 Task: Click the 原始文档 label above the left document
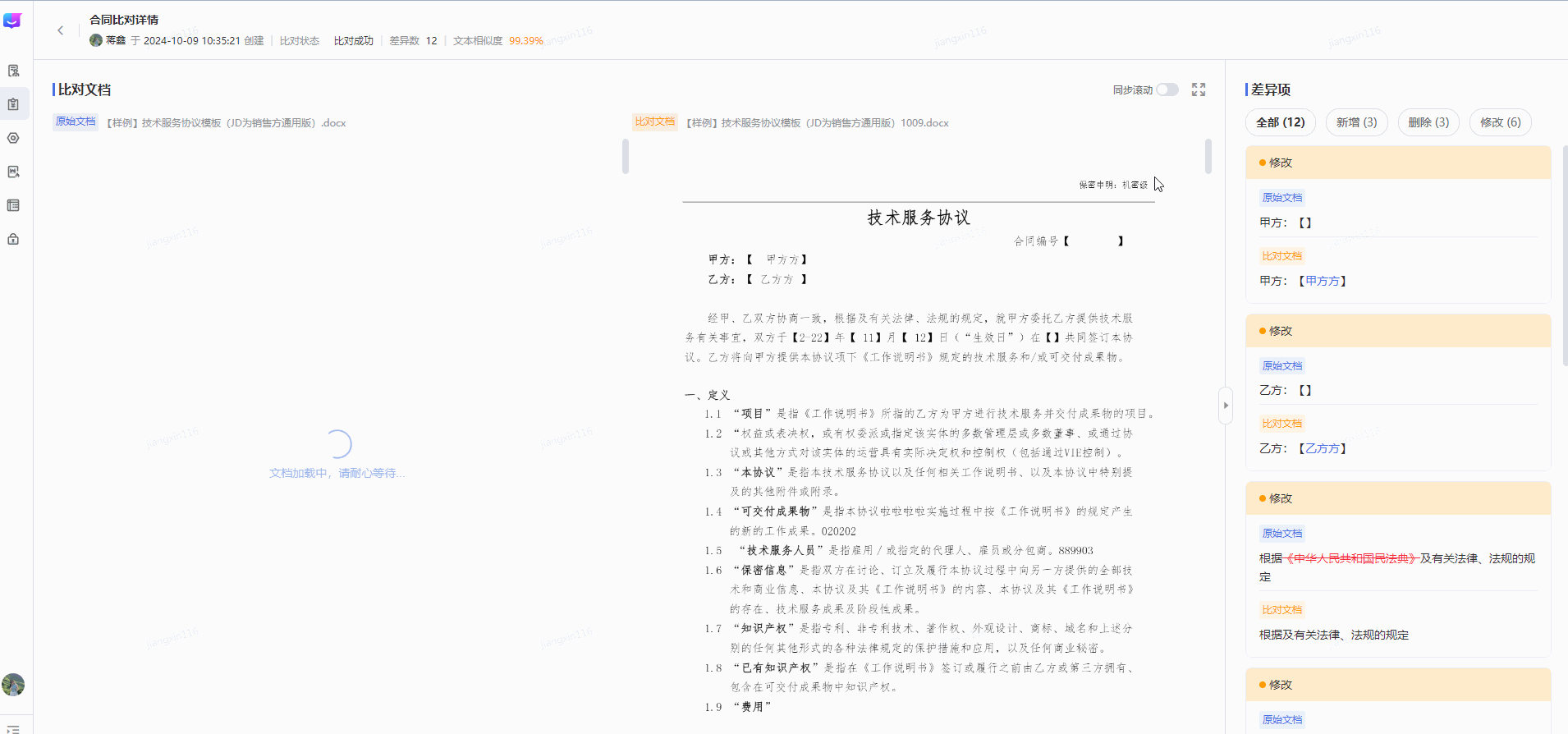coord(76,122)
